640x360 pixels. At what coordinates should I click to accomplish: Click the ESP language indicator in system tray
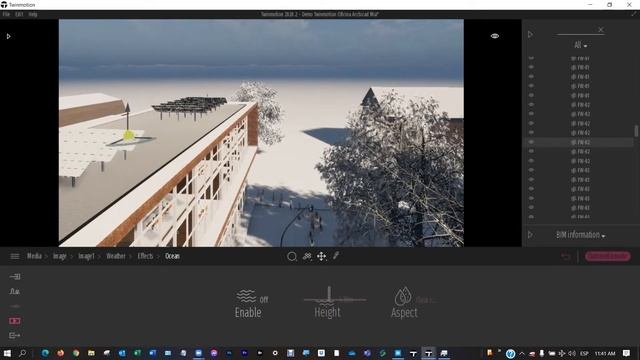point(584,353)
